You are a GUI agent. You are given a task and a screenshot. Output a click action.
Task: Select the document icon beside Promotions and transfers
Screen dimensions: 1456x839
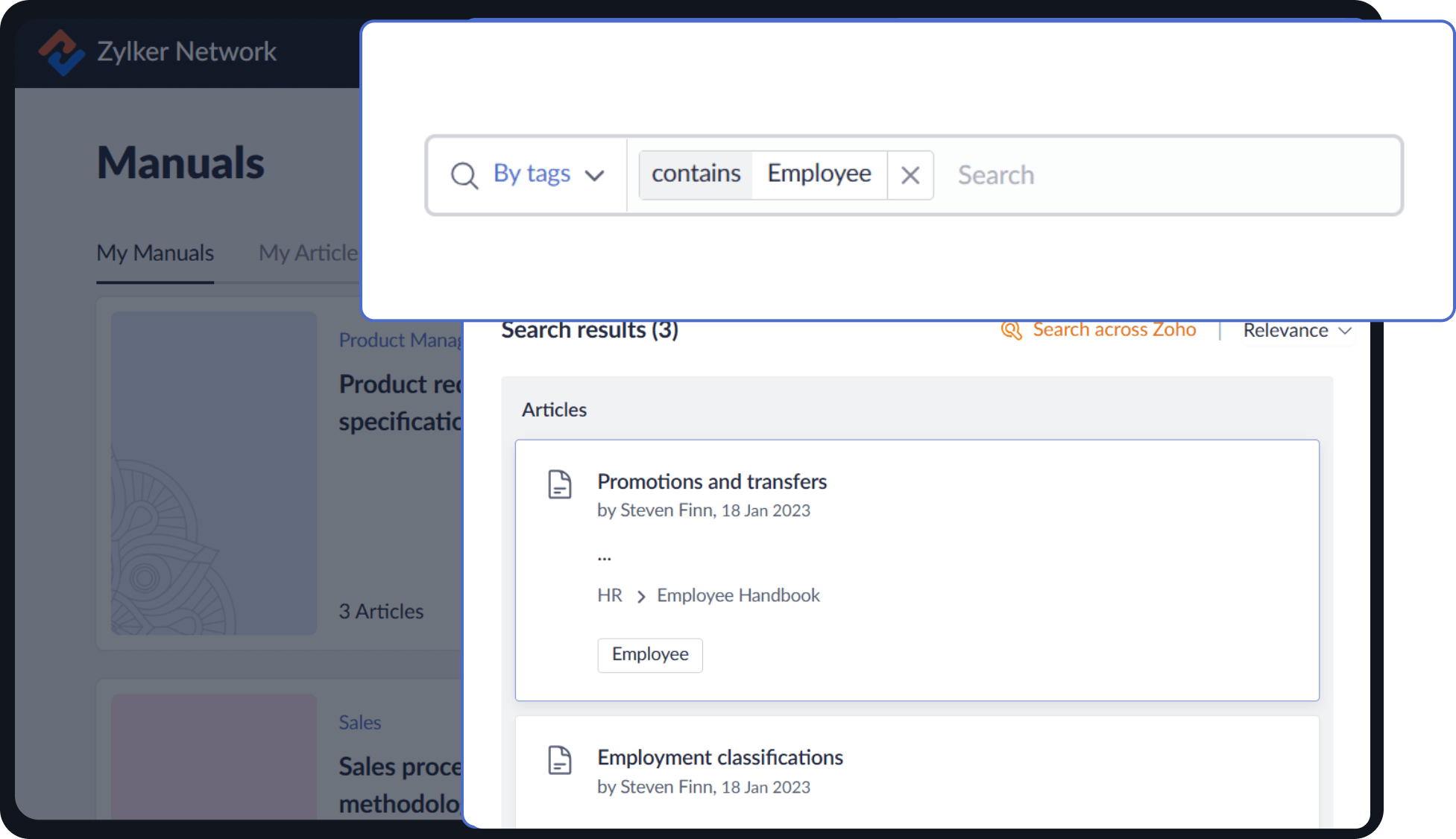tap(561, 485)
